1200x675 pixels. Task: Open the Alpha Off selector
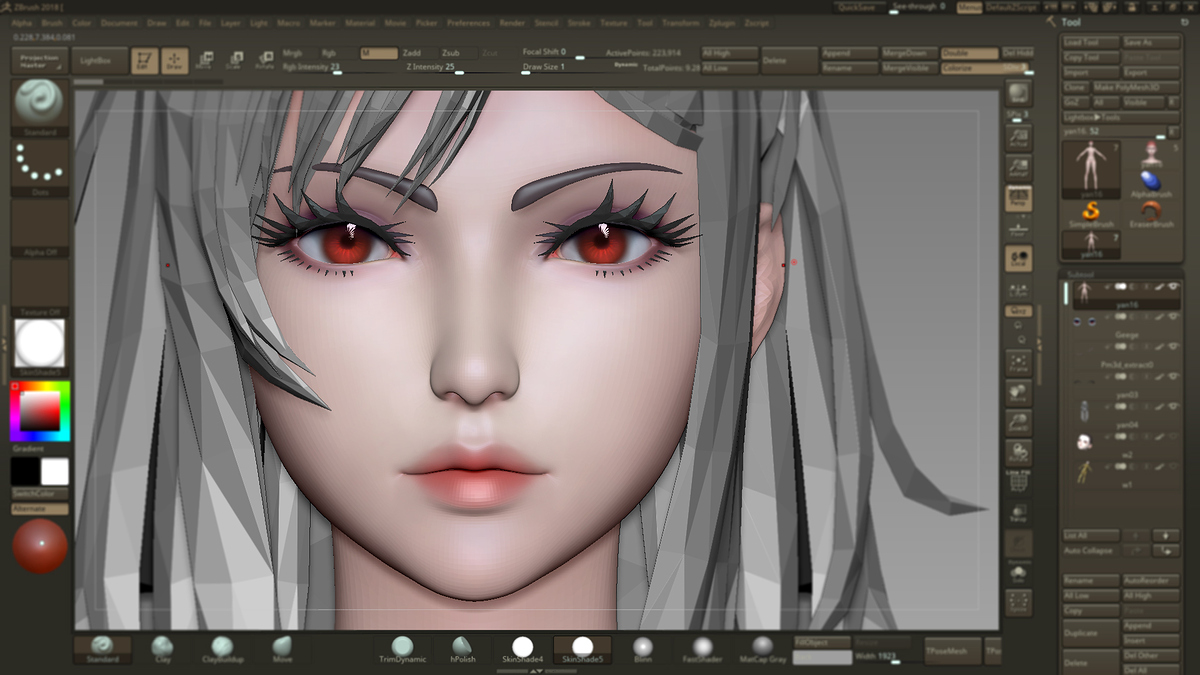[40, 228]
